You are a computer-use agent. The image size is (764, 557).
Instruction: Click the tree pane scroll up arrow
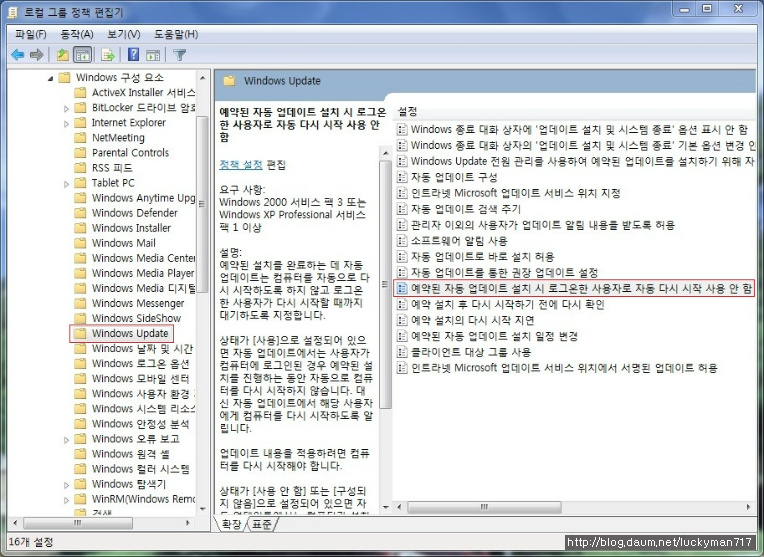[203, 78]
